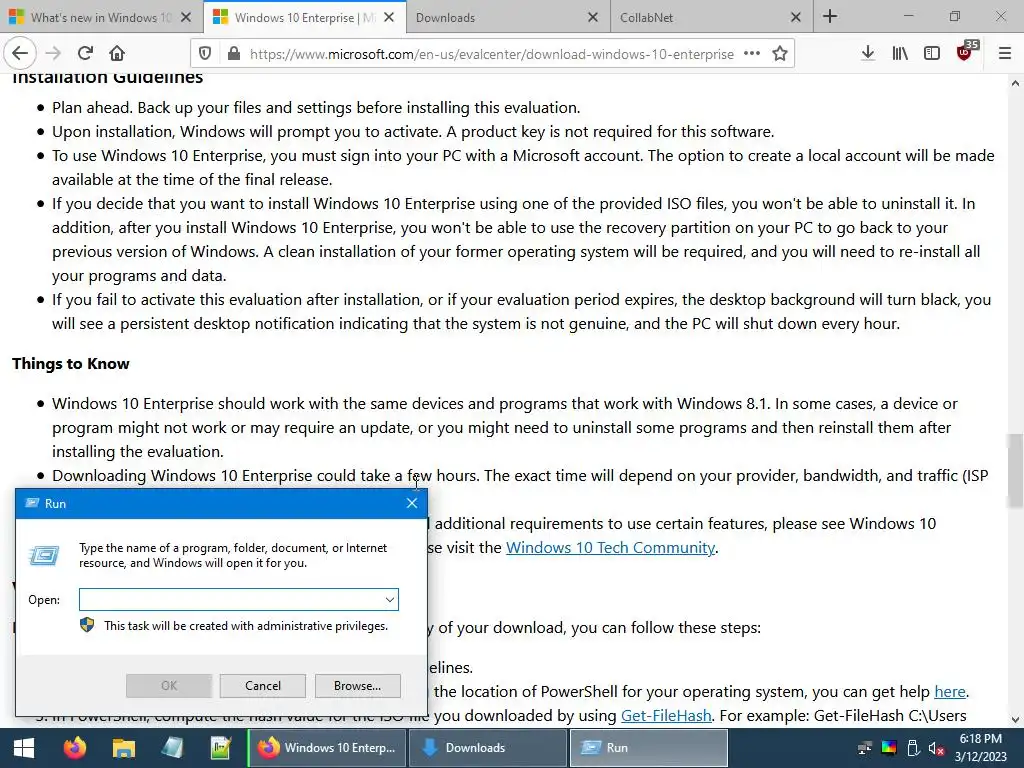1024x768 pixels.
Task: Cancel the Run dialog
Action: click(x=263, y=686)
